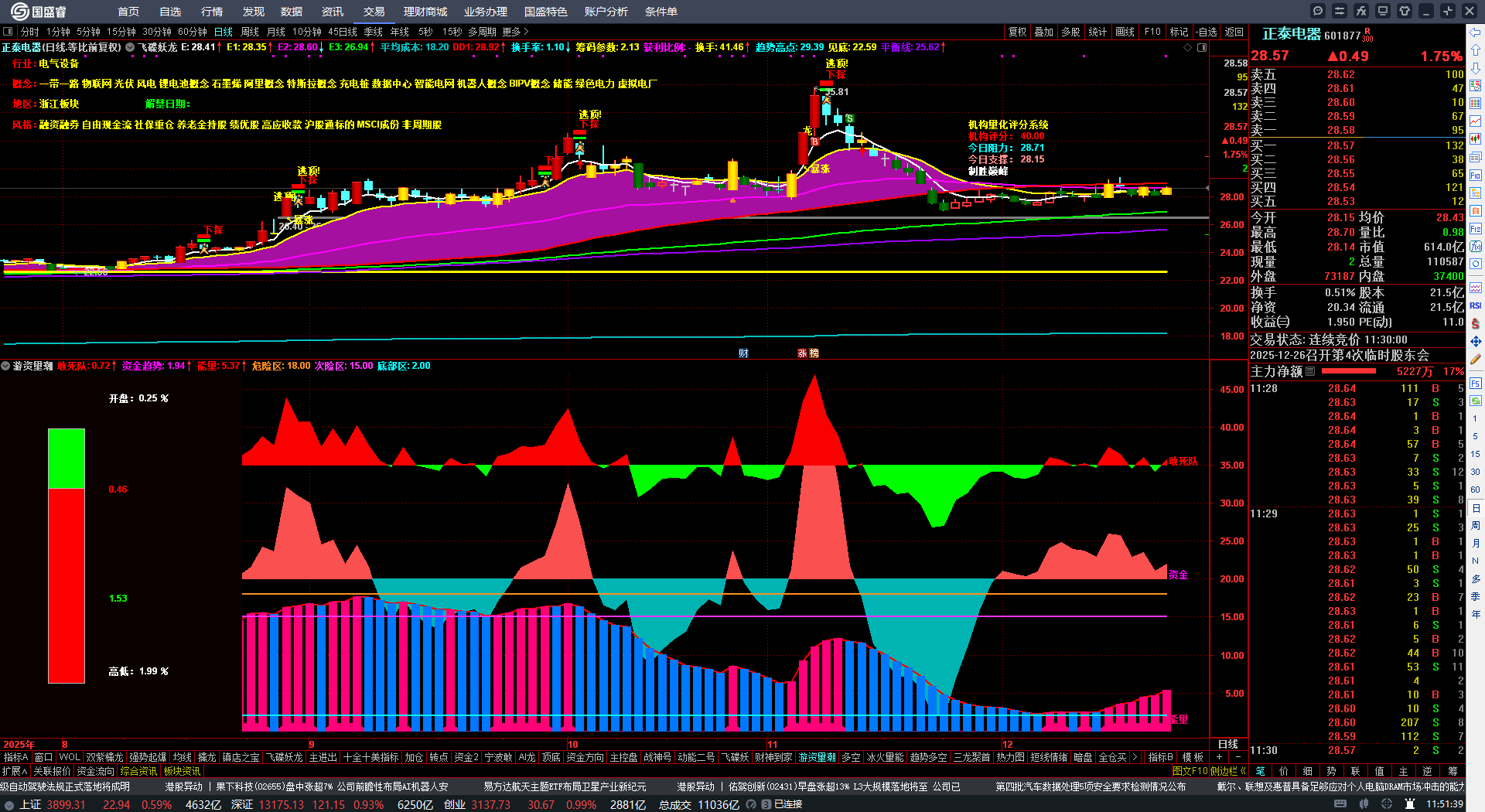This screenshot has height=812, width=1485.
Task: Select the 热力图 indicator tab
Action: [x=1010, y=757]
